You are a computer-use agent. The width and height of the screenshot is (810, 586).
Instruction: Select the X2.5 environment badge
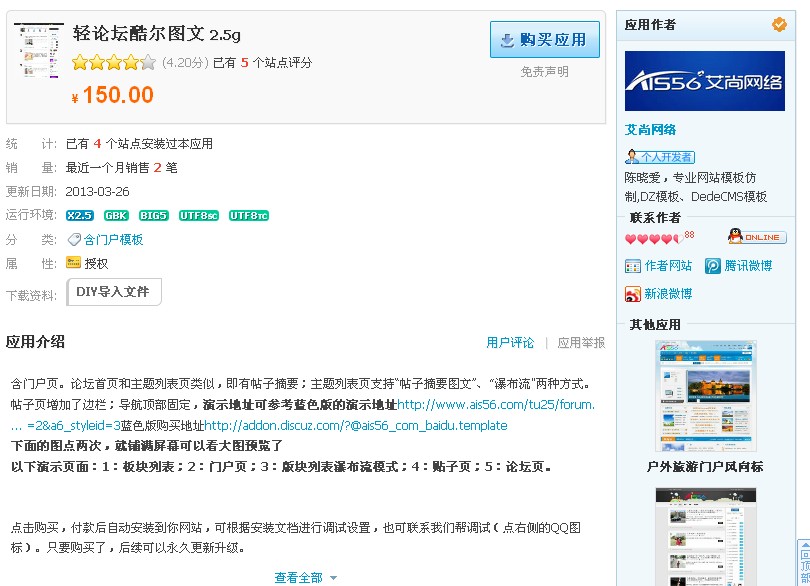pyautogui.click(x=80, y=215)
